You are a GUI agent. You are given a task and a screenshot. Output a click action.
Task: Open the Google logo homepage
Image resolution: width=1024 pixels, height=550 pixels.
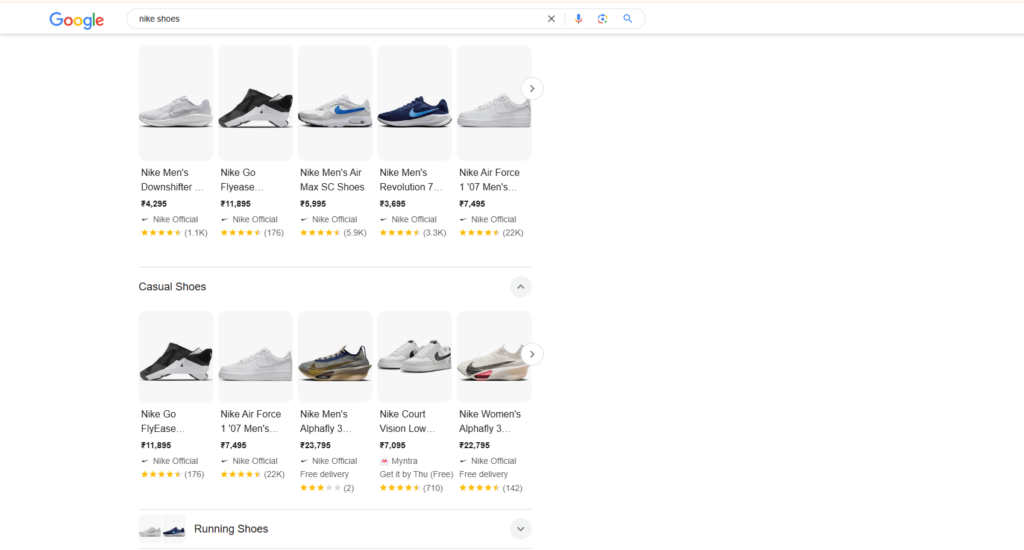click(76, 20)
